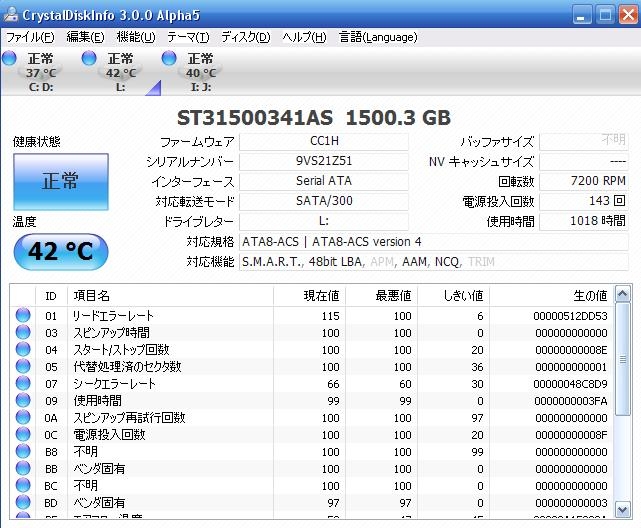Click status orb of row BD ベンダ固有
This screenshot has height=528, width=641.
23,502
